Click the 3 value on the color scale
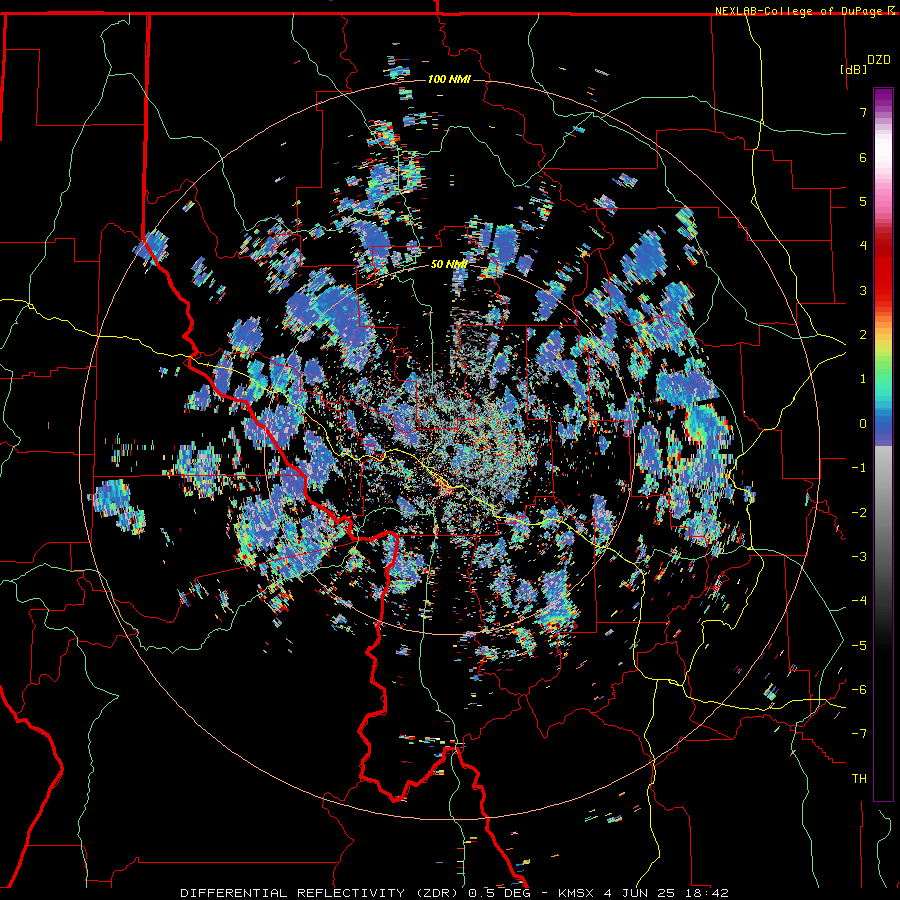Screen dimensions: 900x900 [x=863, y=290]
